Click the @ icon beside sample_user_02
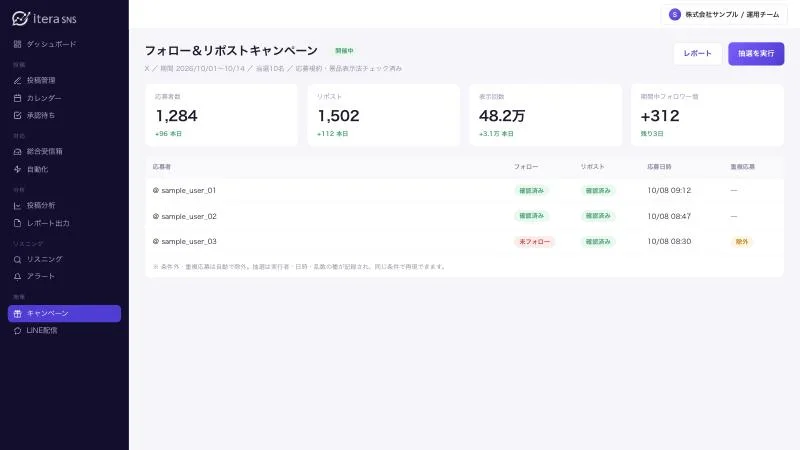Image resolution: width=800 pixels, height=450 pixels. [156, 216]
